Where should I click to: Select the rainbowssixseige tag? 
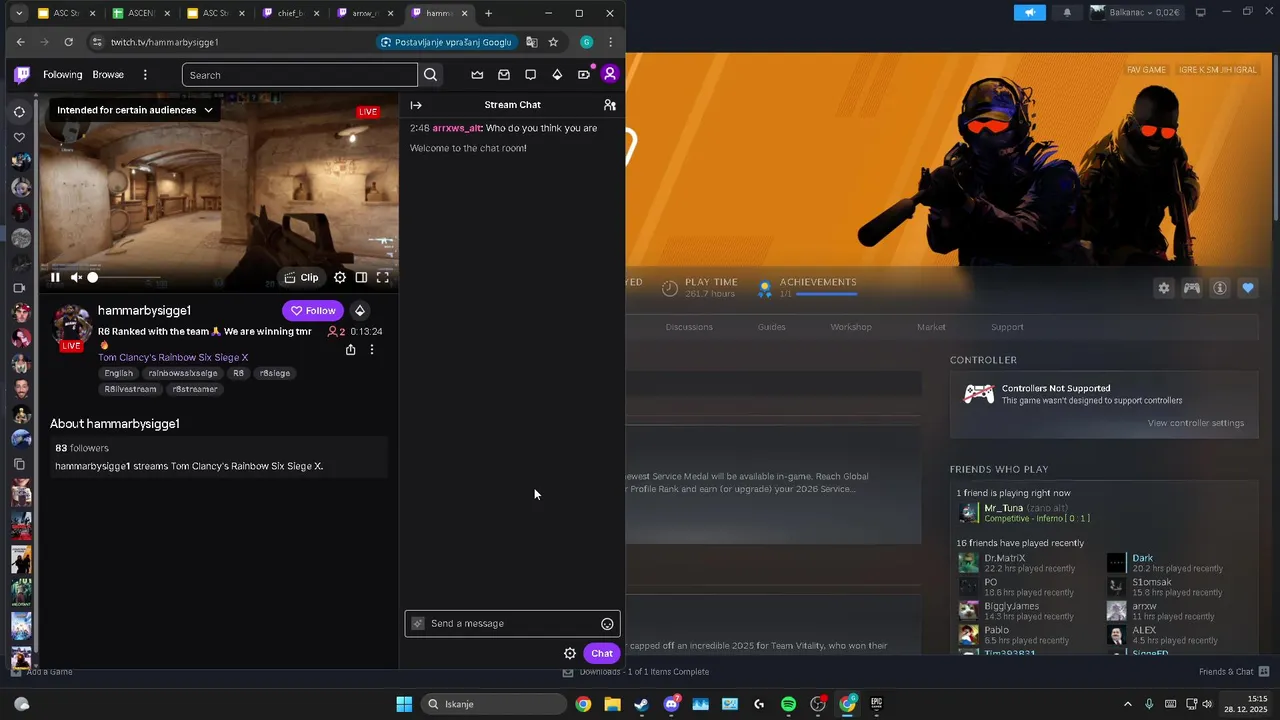coord(183,373)
